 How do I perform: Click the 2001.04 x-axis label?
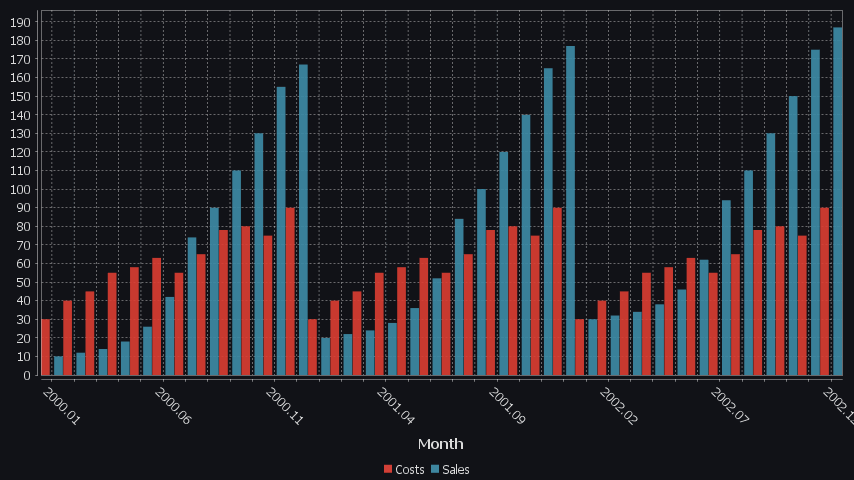395,406
